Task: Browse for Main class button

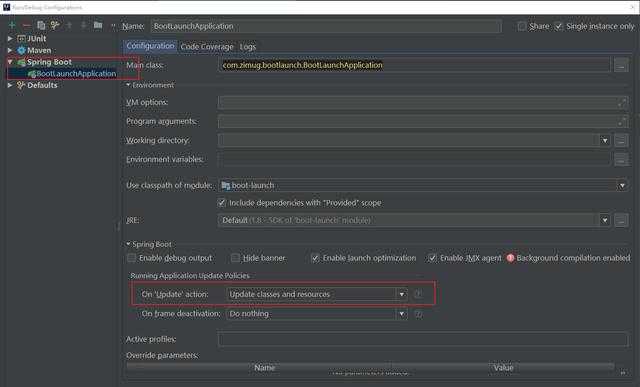Action: tap(621, 65)
